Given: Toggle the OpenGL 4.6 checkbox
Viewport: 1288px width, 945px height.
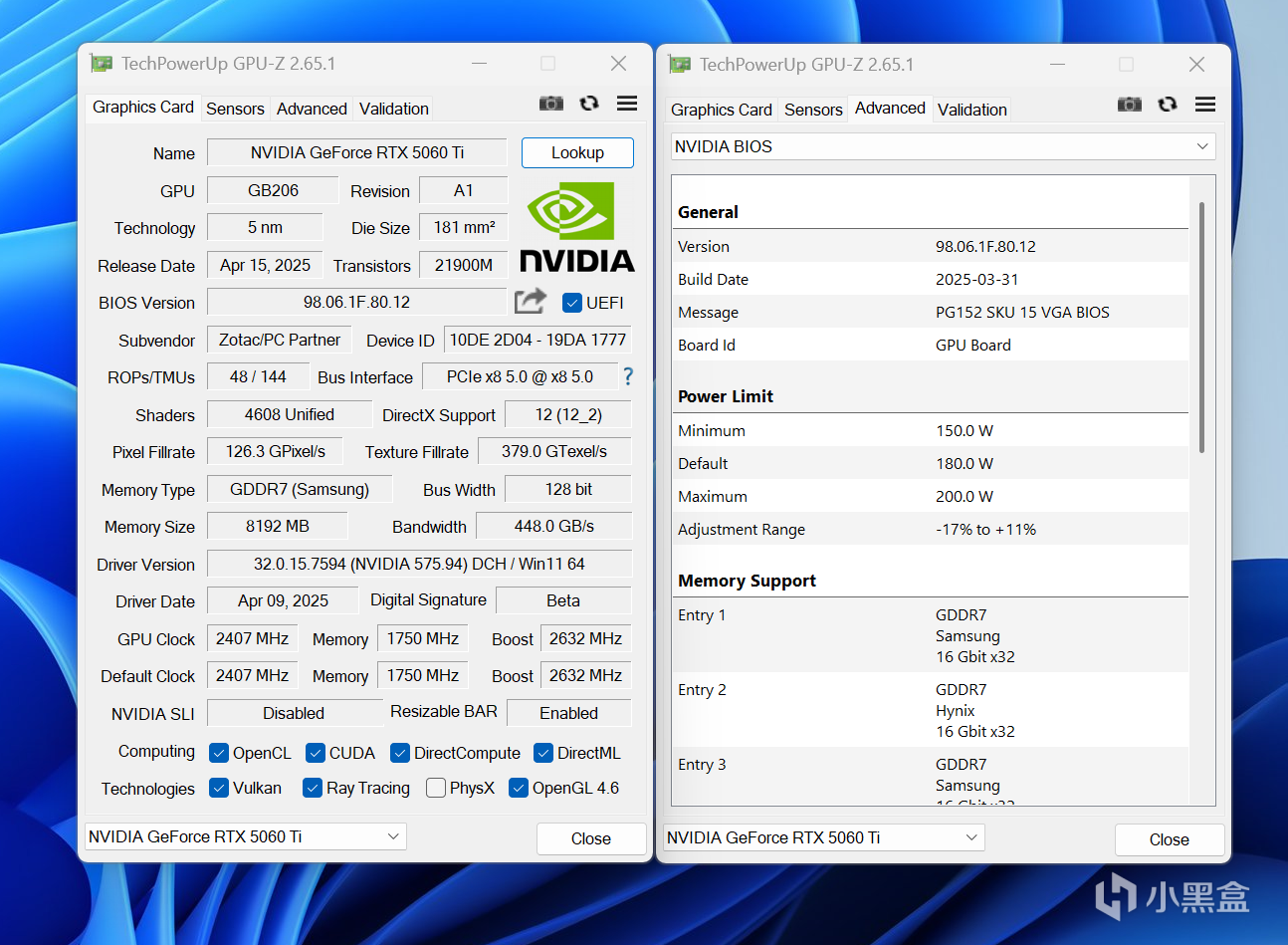Looking at the screenshot, I should point(519,788).
